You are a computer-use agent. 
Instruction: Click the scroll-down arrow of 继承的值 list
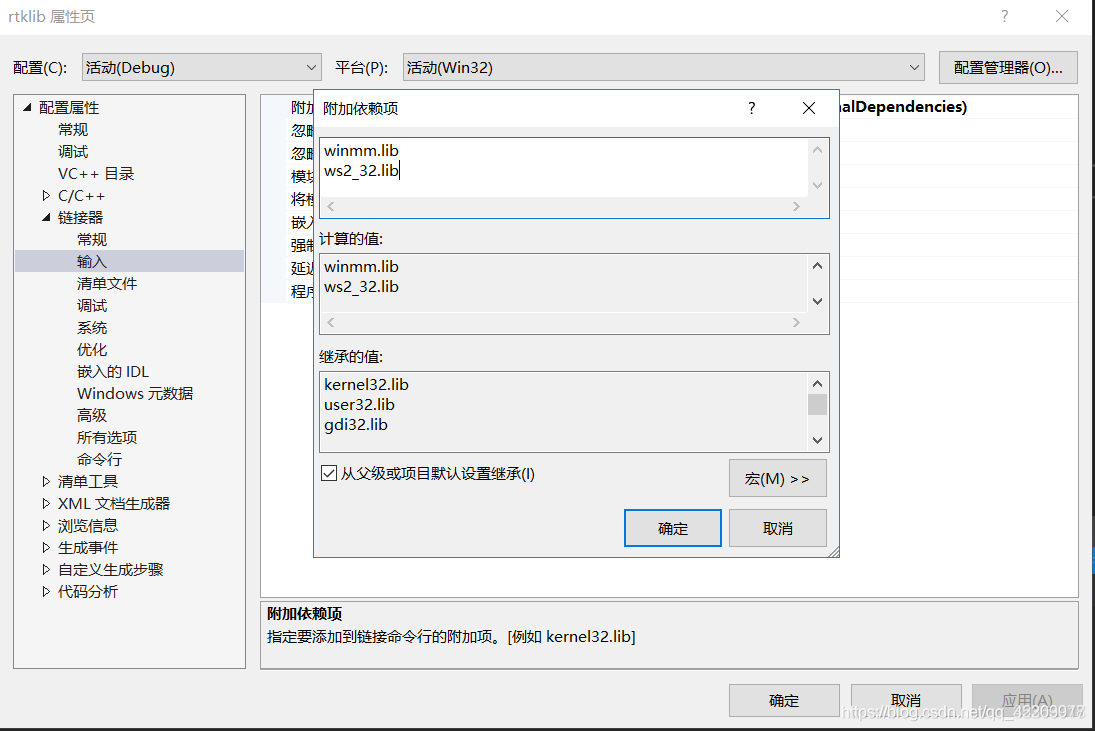point(817,441)
